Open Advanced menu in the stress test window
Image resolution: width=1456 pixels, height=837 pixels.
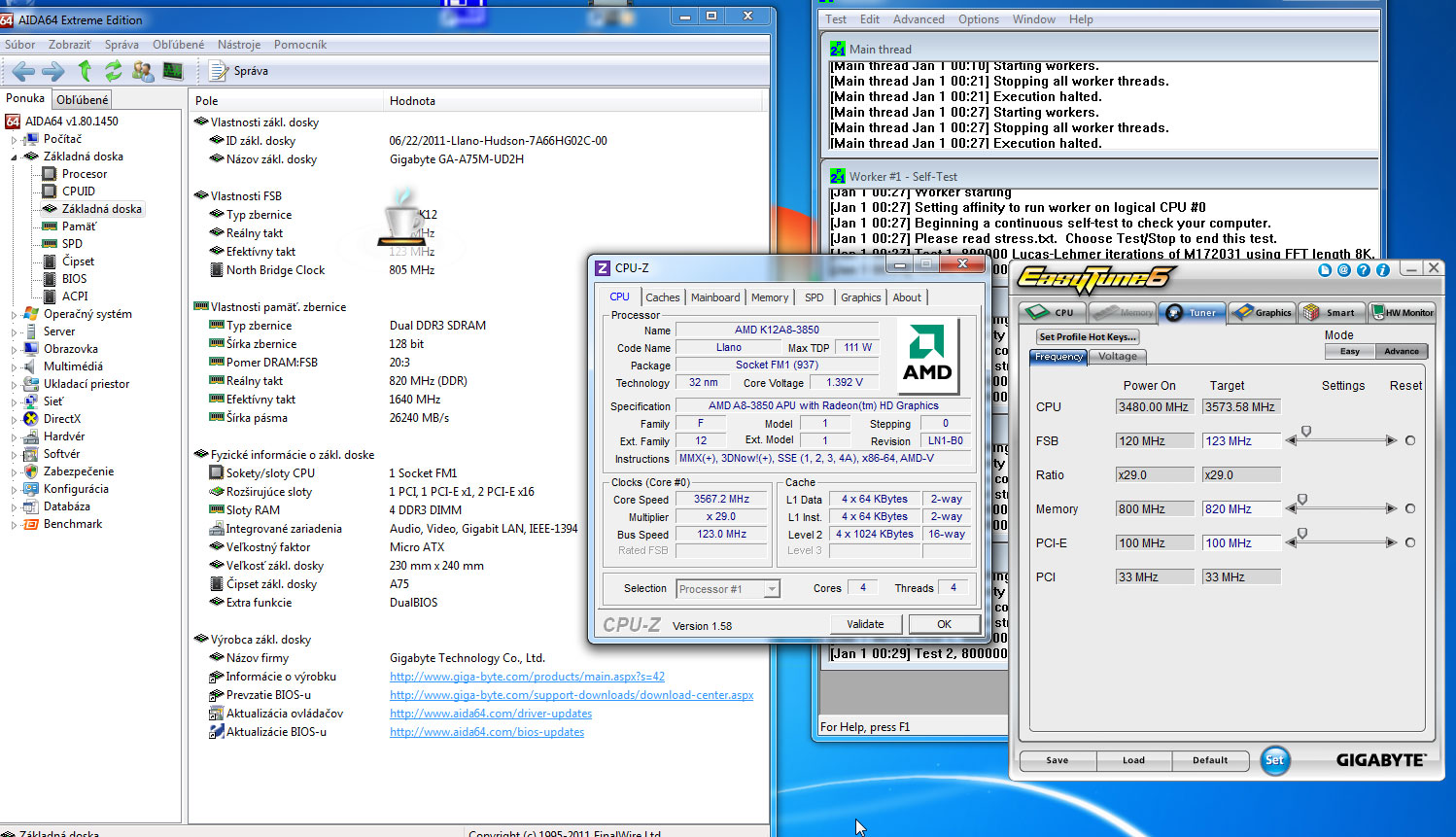[x=919, y=19]
